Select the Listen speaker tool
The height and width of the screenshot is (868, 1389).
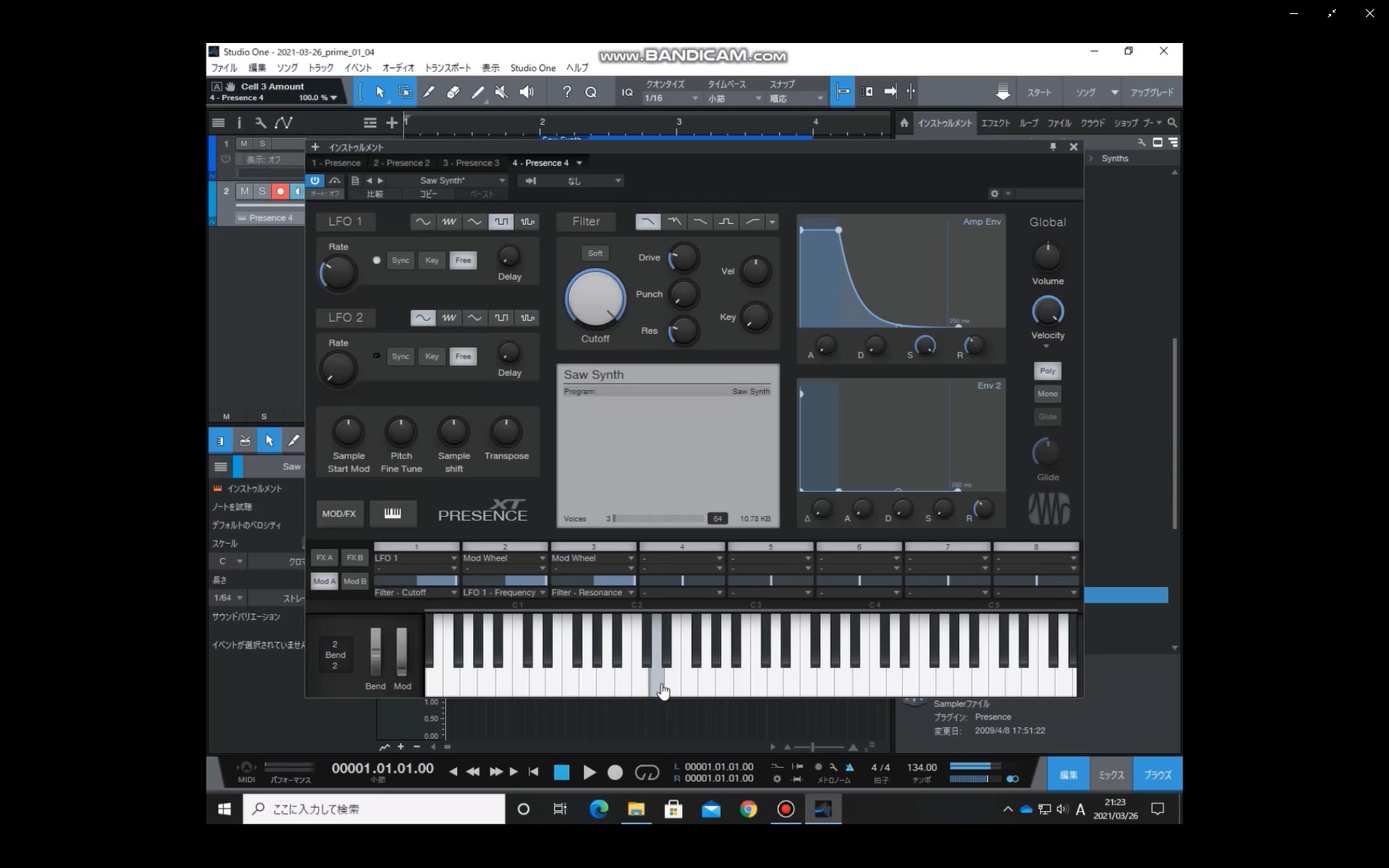(526, 92)
